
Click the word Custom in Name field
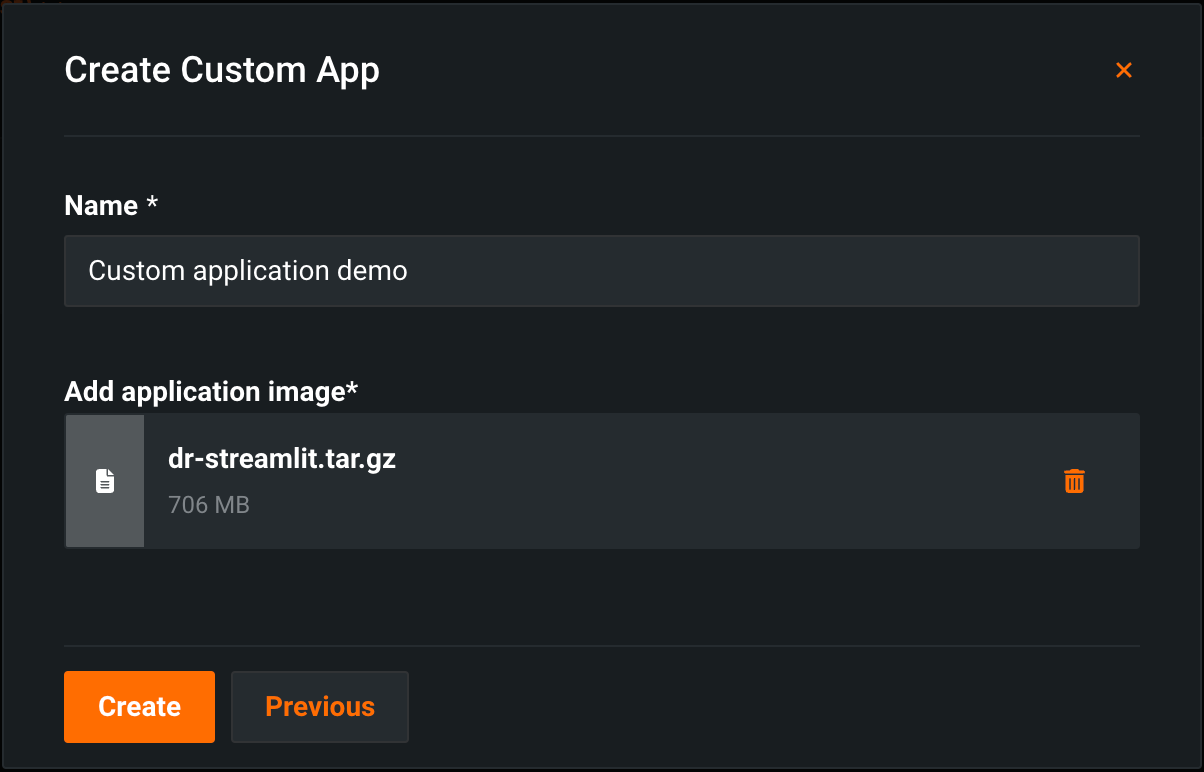(128, 271)
